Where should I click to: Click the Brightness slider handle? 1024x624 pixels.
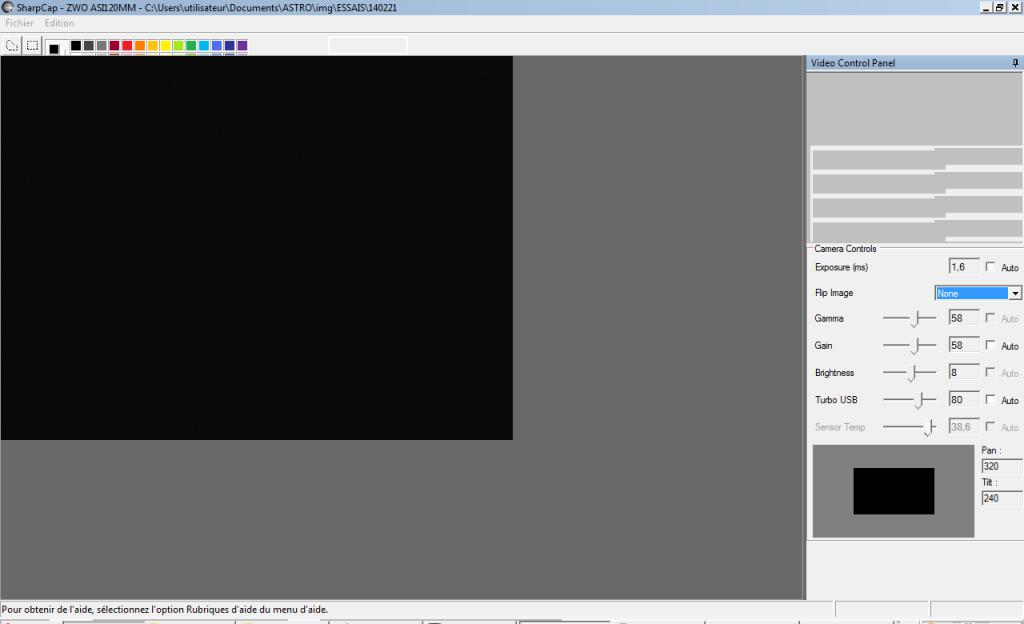(x=914, y=373)
